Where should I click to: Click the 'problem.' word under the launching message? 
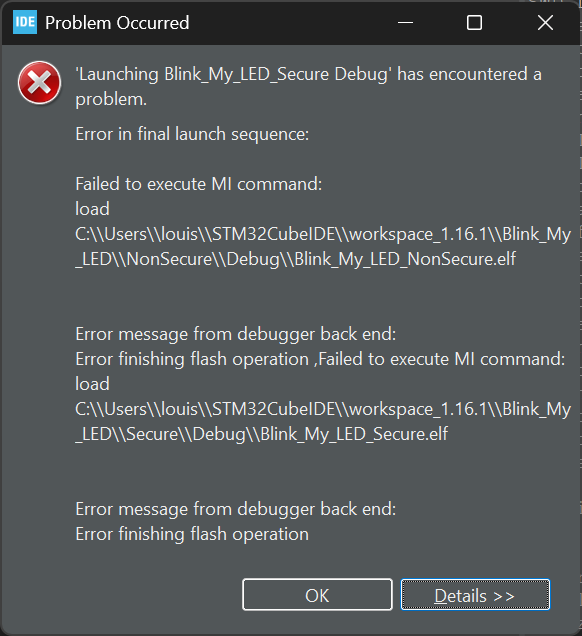pos(111,99)
